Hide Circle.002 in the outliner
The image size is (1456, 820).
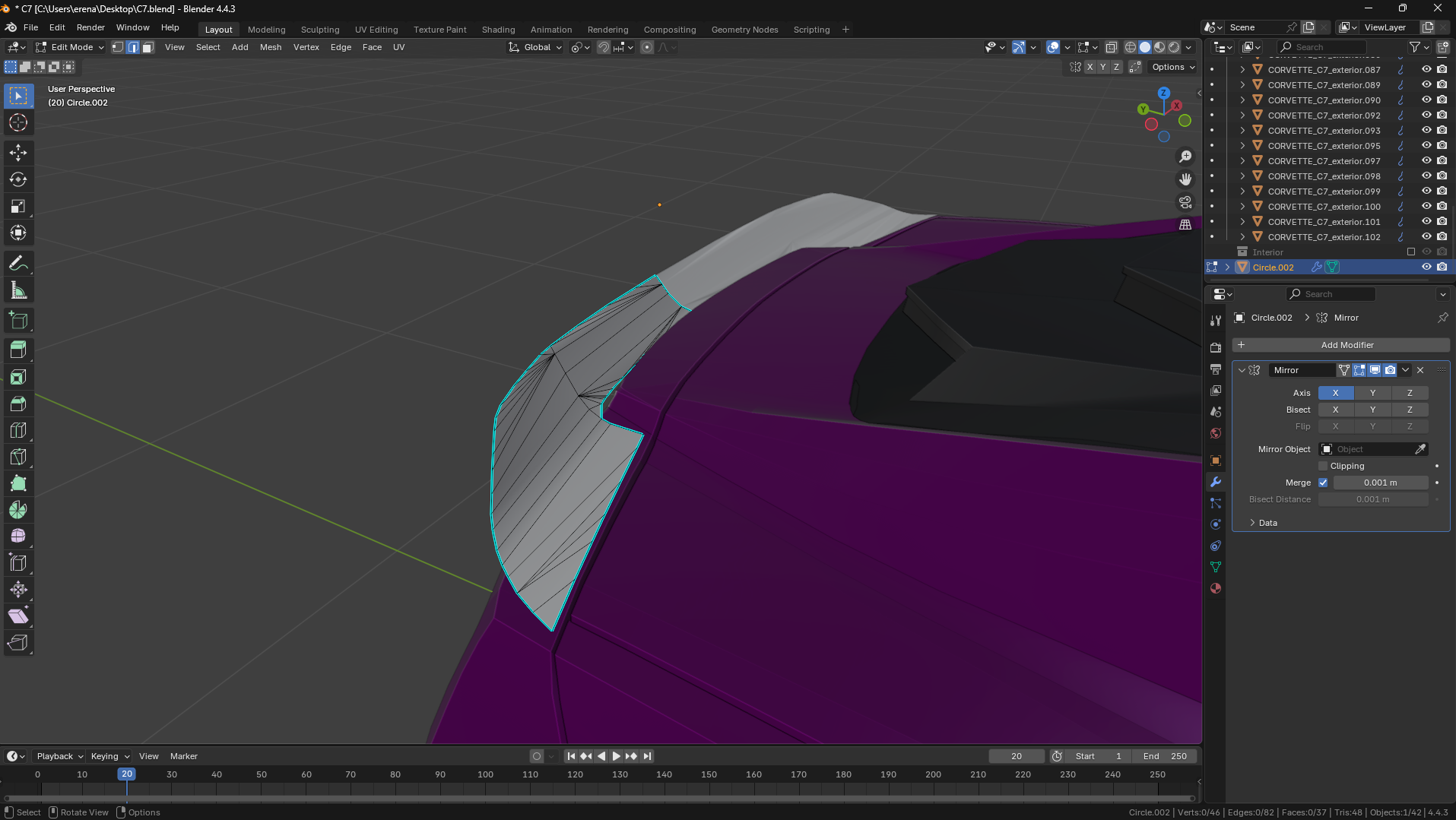coord(1426,267)
